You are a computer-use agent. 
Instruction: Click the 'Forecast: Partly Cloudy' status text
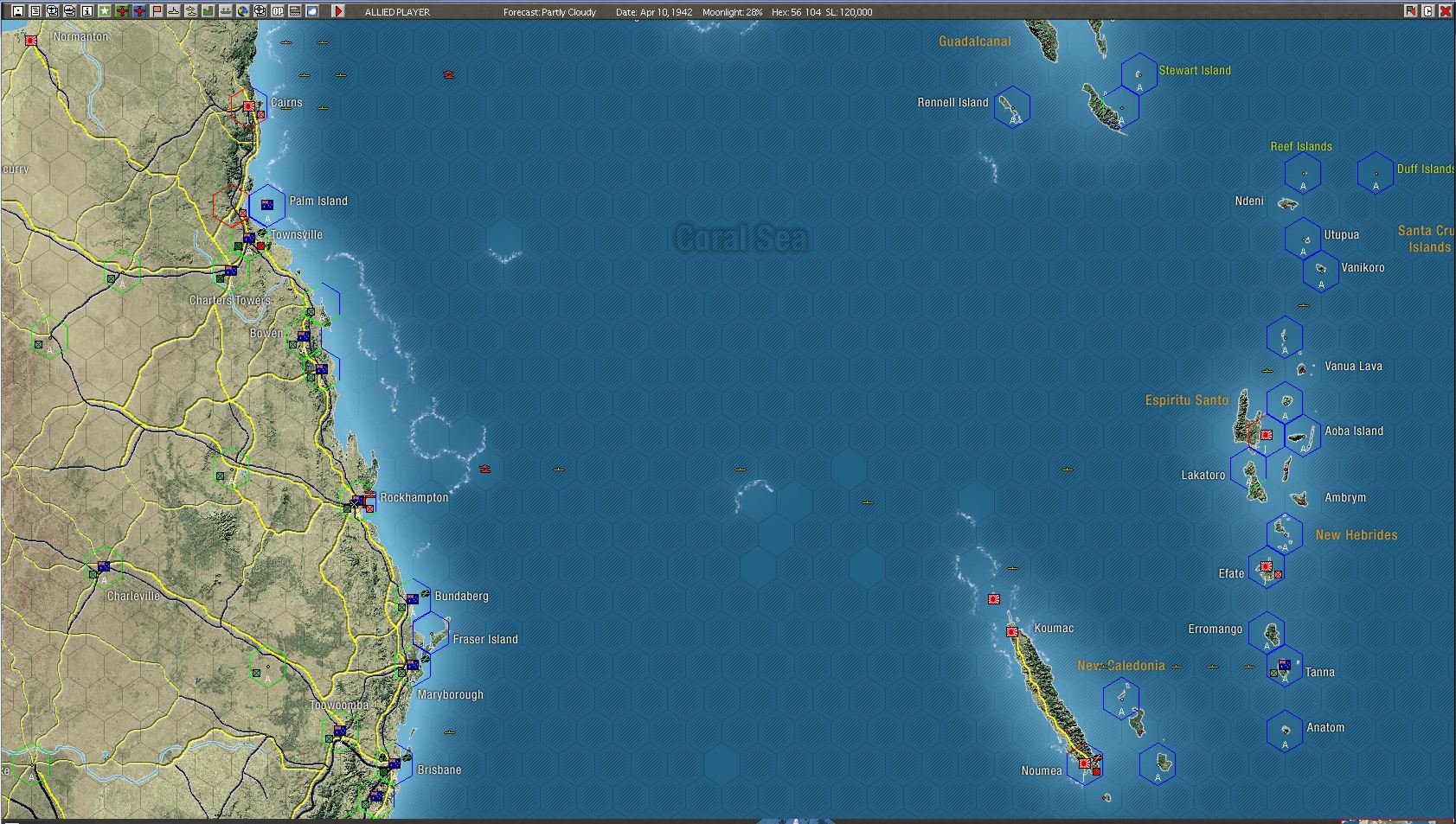[549, 12]
